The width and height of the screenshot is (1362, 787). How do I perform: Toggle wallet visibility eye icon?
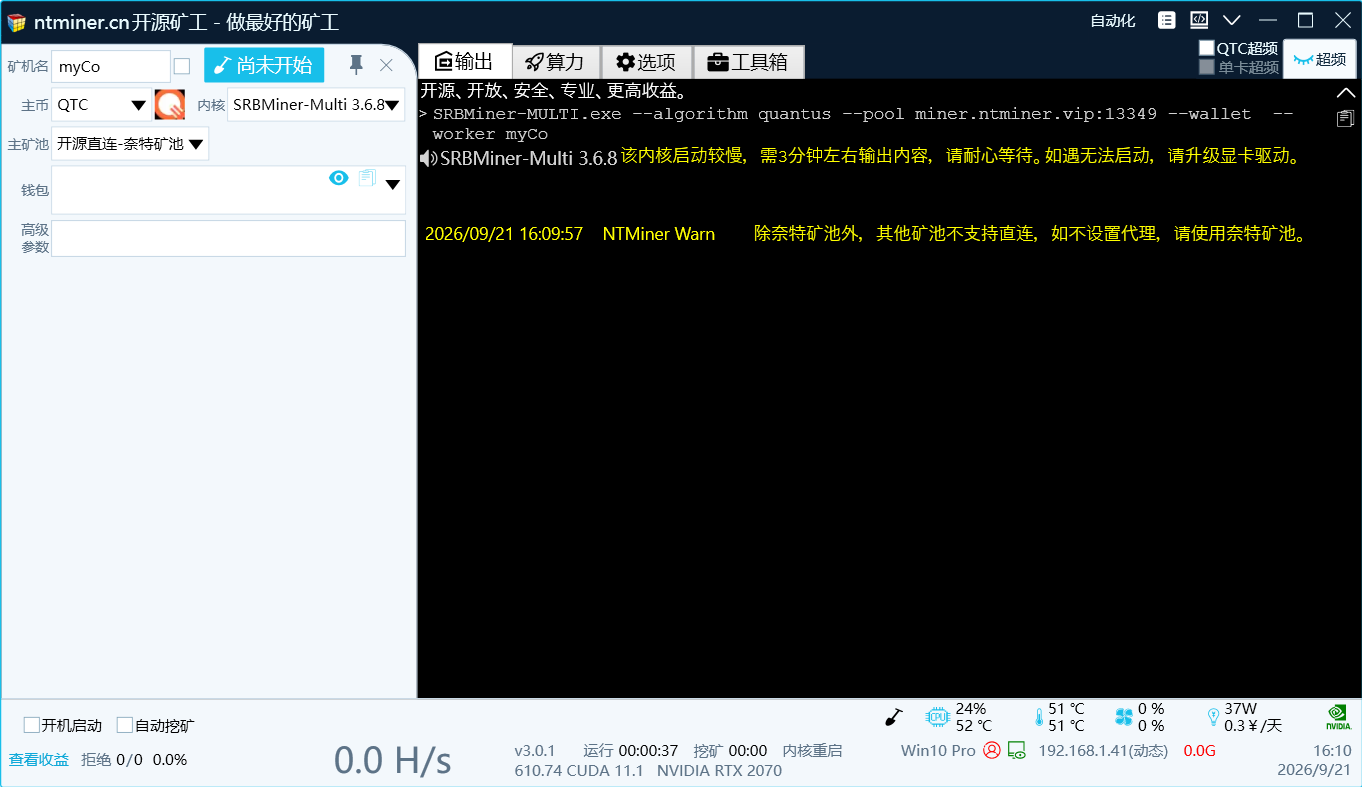(339, 178)
